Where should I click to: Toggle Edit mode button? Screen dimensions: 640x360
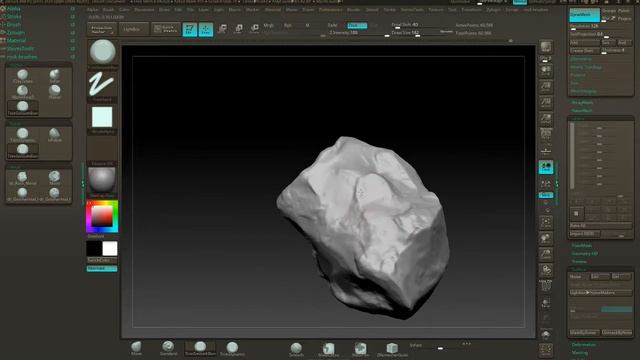190,29
